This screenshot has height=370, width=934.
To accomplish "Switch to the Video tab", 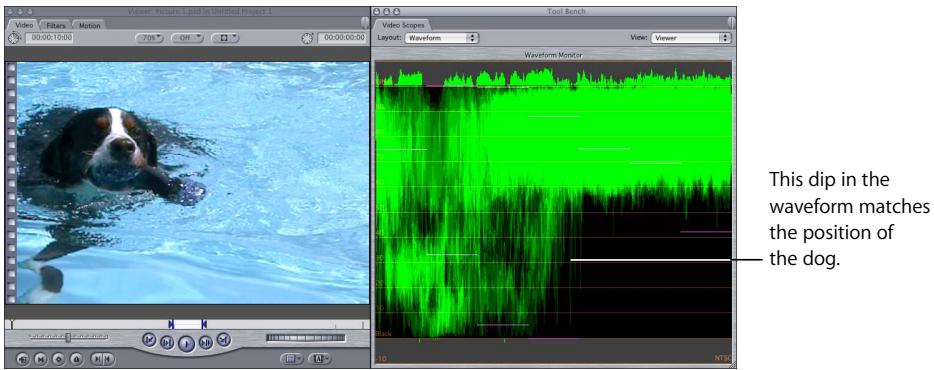I will 24,25.
